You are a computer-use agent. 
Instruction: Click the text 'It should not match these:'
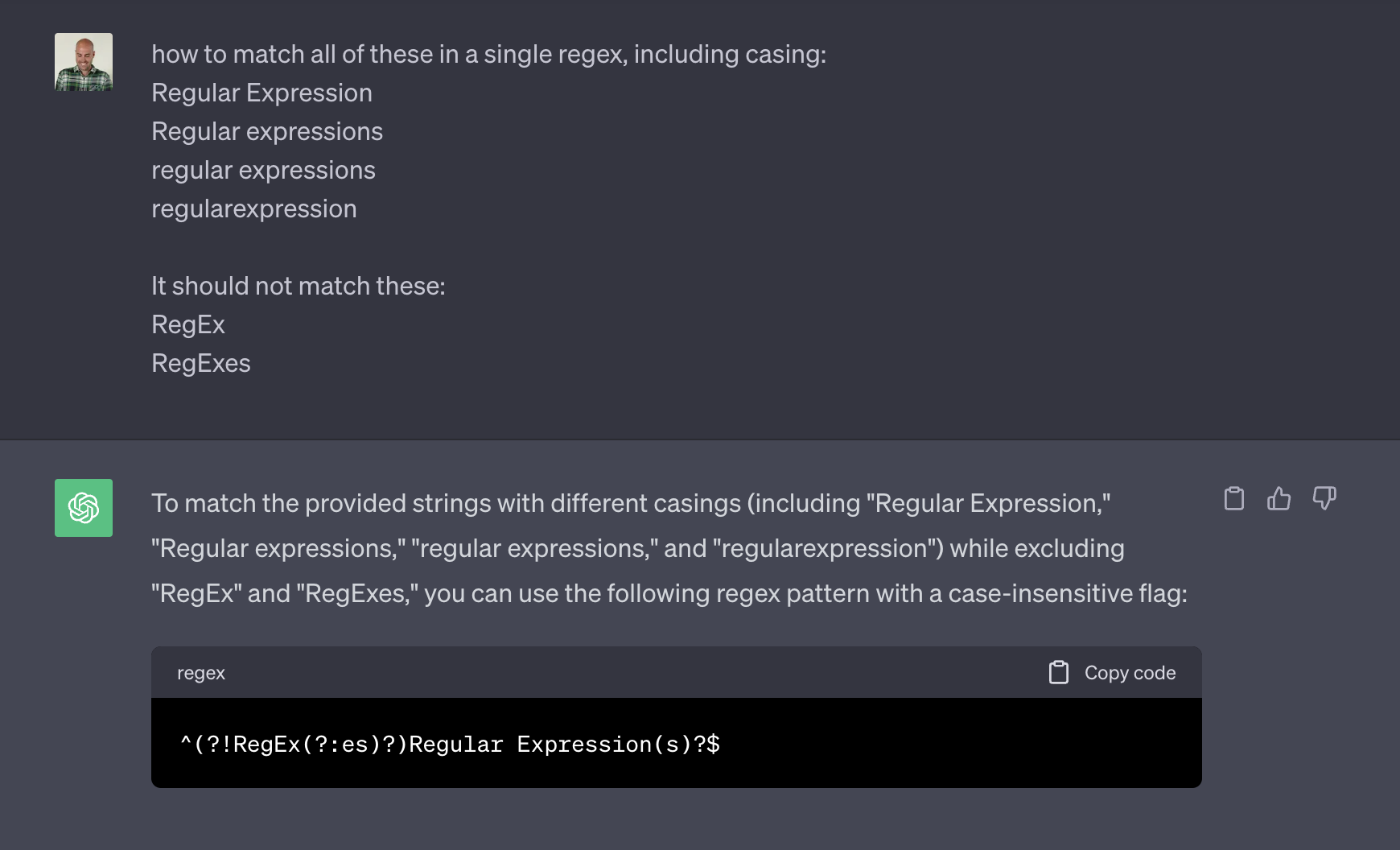(299, 285)
